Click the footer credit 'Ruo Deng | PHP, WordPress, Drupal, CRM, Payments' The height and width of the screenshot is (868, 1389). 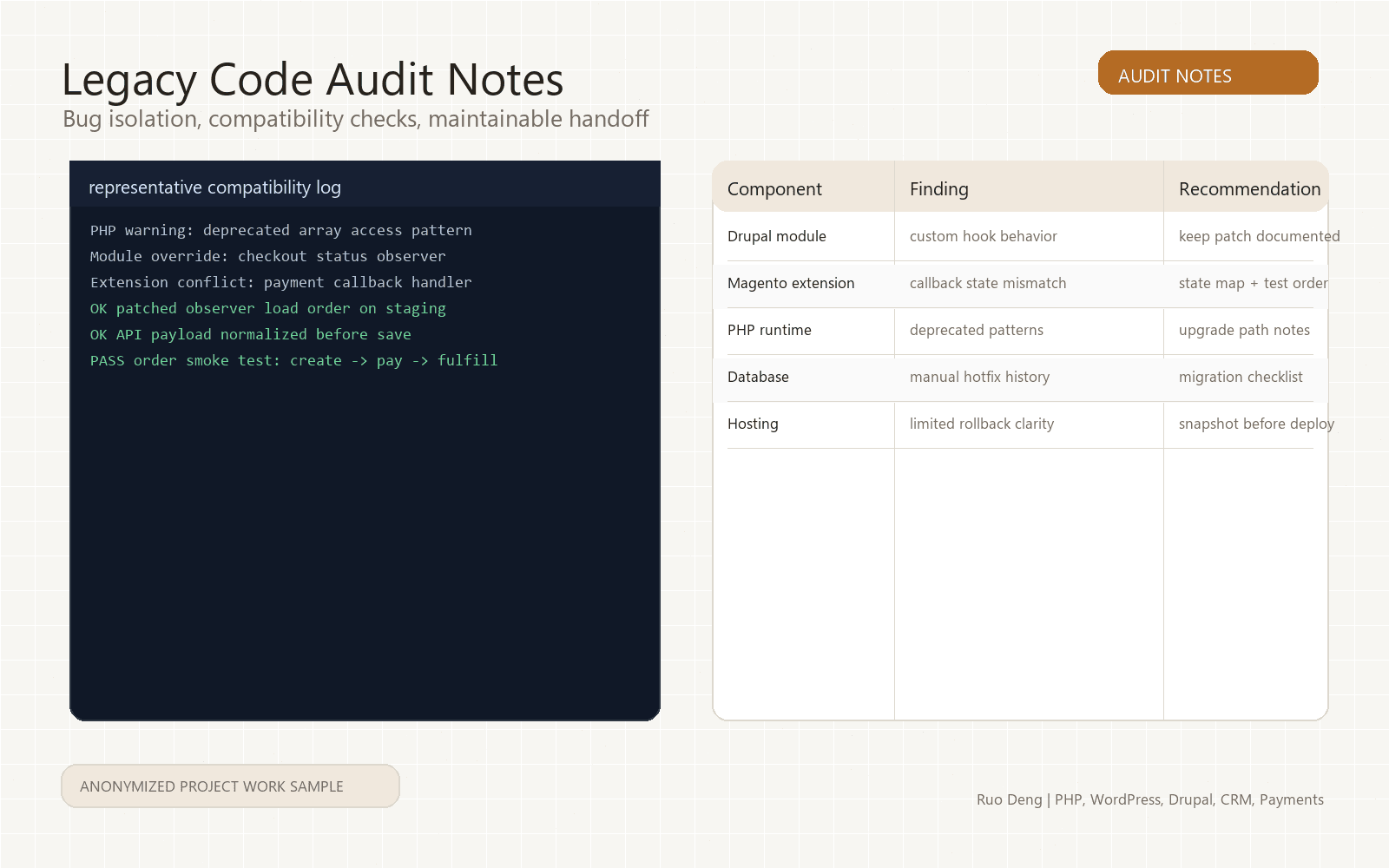(x=1150, y=799)
